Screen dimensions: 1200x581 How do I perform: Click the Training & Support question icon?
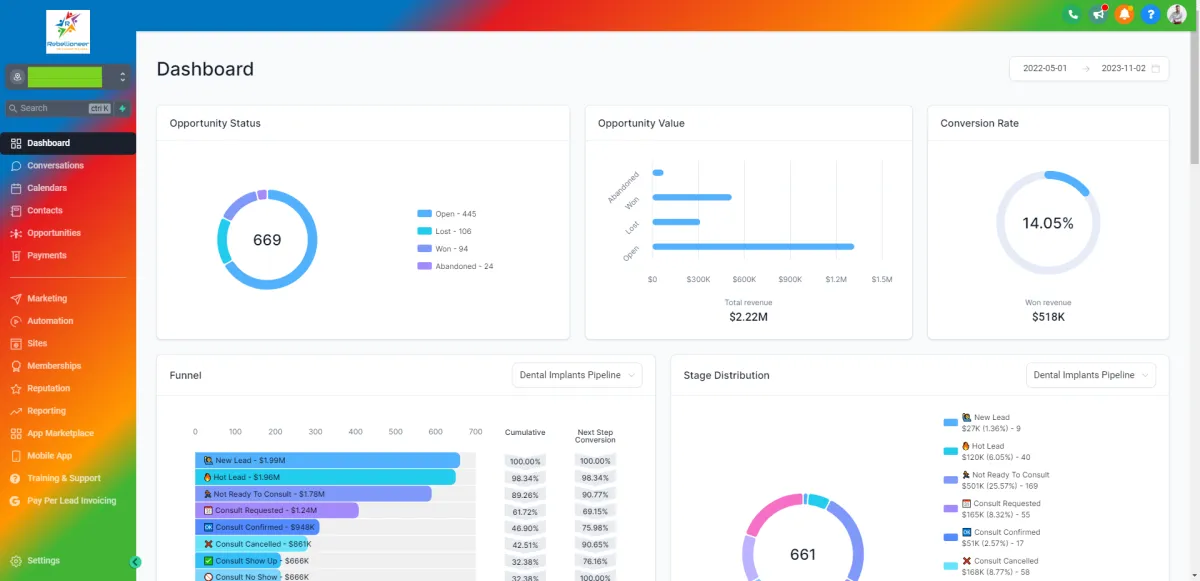pos(16,479)
